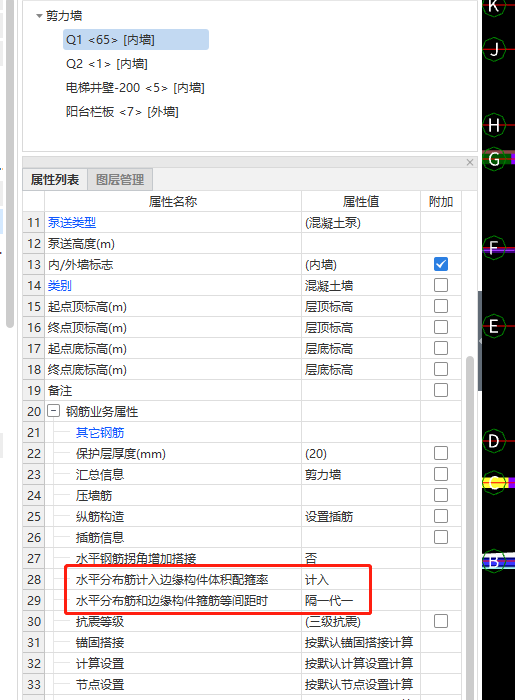
Task: Check the 保护层厚度(mm) additional checkbox
Action: [441, 453]
